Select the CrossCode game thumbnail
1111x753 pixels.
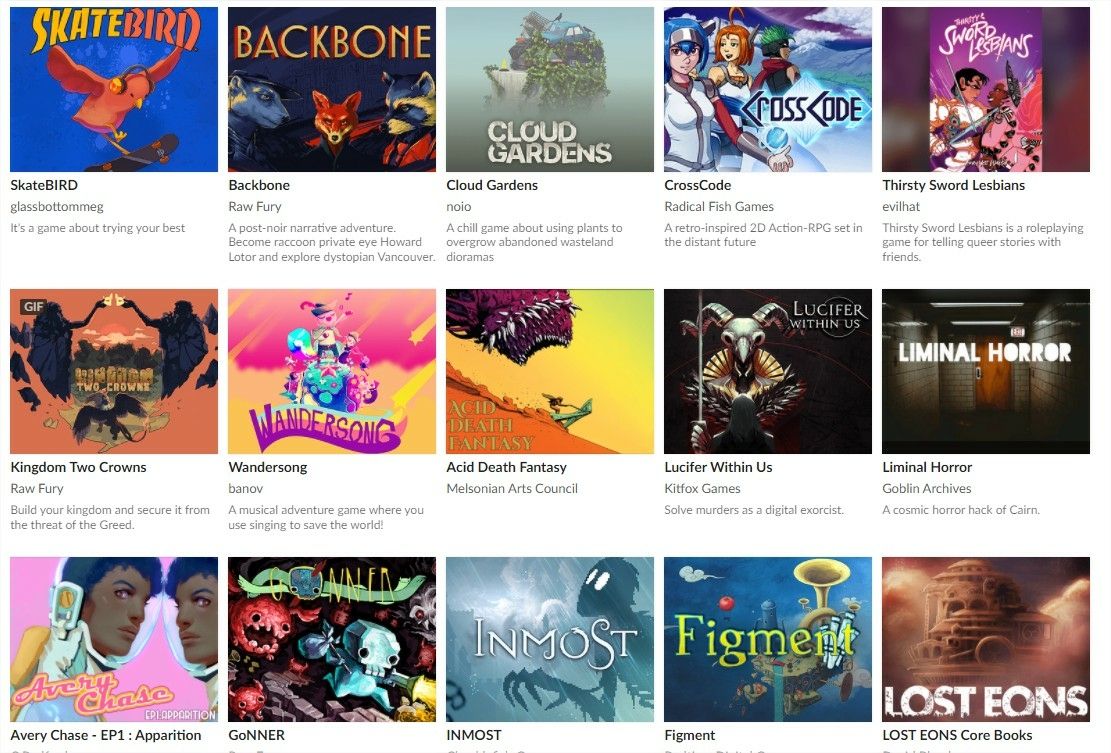pos(768,89)
